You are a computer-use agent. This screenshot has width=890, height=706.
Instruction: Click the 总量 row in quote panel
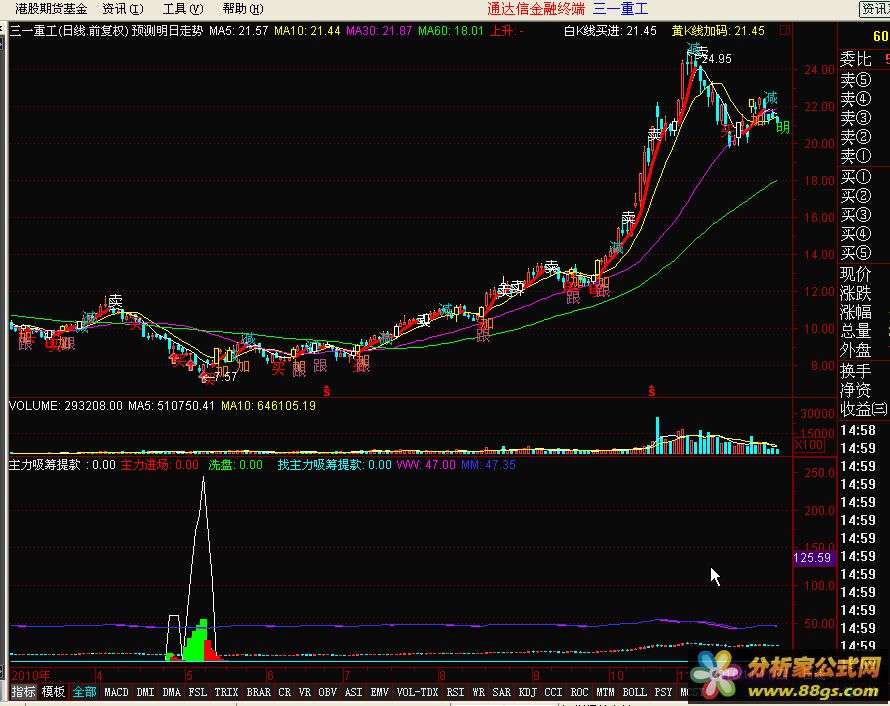(x=864, y=330)
